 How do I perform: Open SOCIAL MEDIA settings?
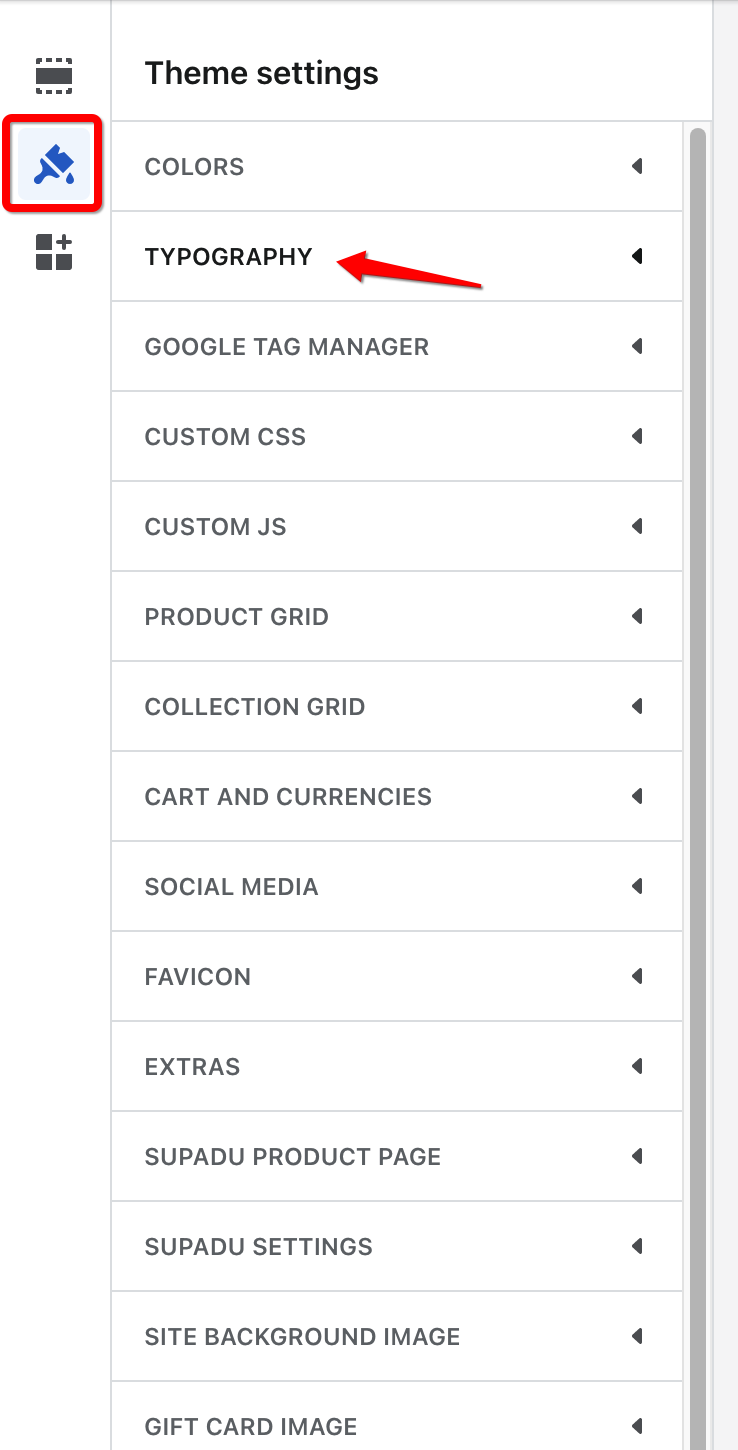tap(397, 886)
